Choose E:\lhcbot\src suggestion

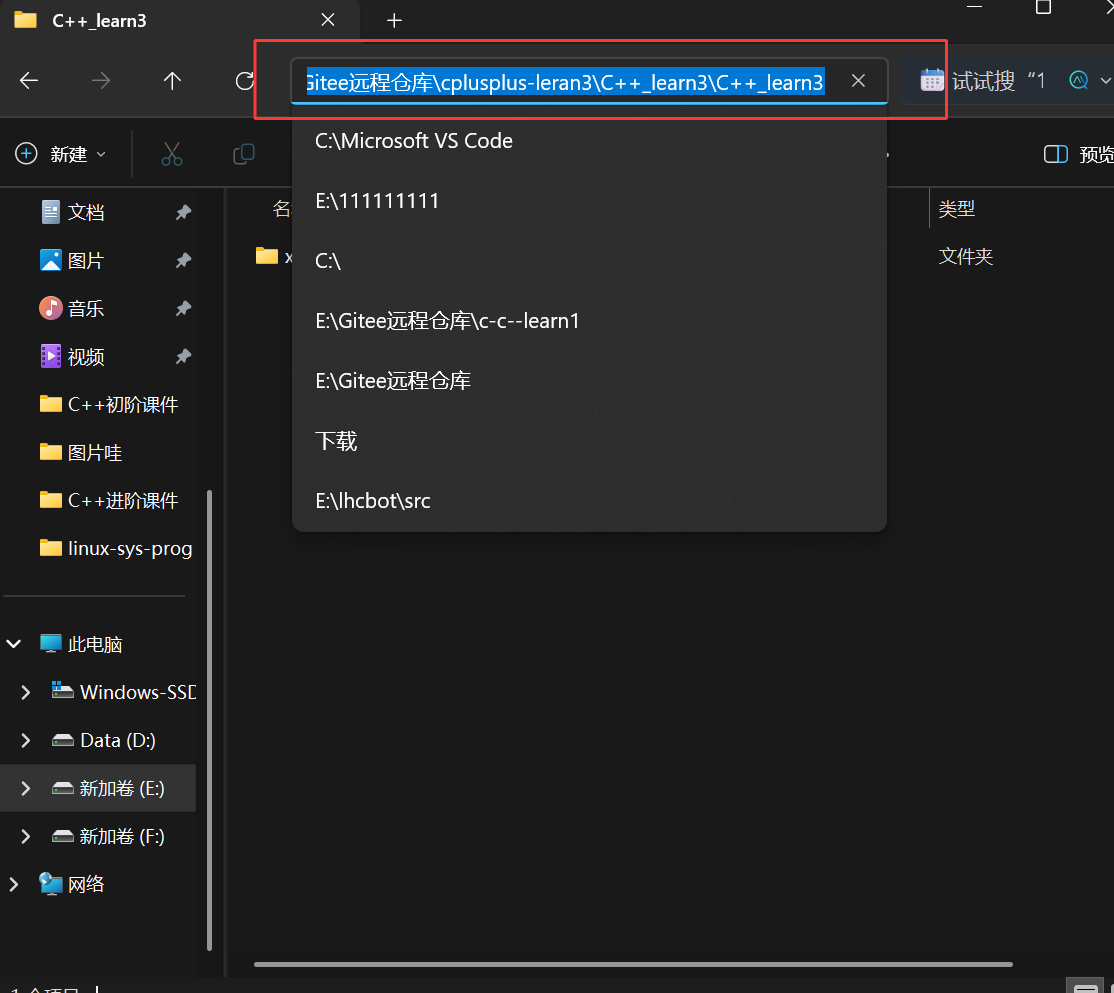pos(589,501)
